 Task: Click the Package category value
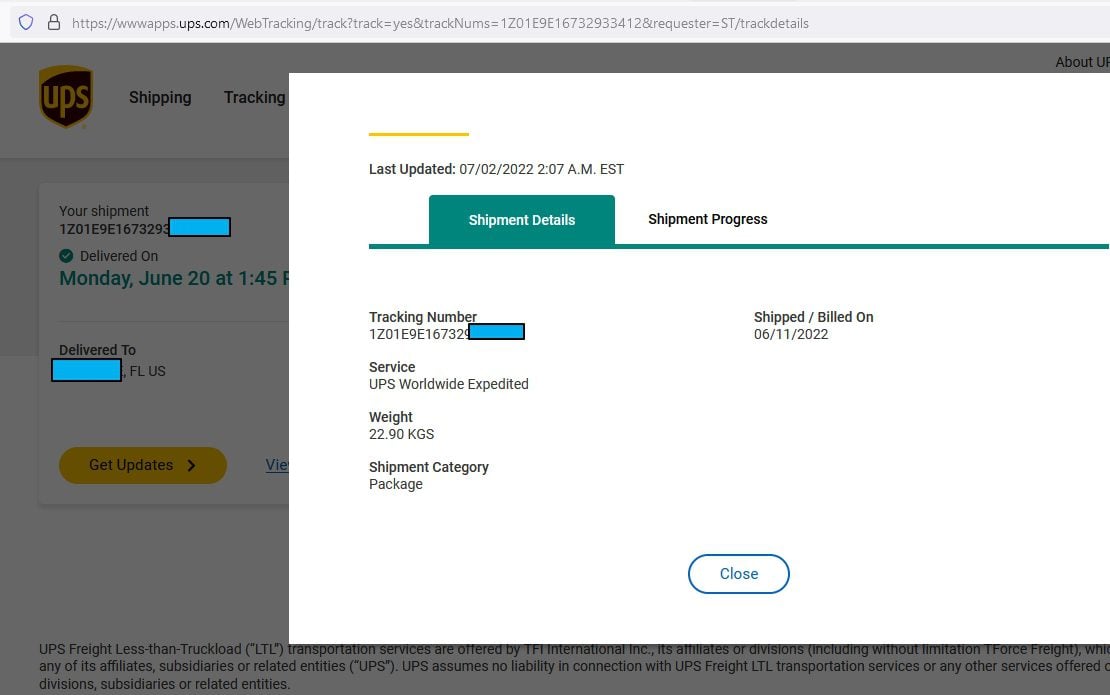click(x=396, y=484)
